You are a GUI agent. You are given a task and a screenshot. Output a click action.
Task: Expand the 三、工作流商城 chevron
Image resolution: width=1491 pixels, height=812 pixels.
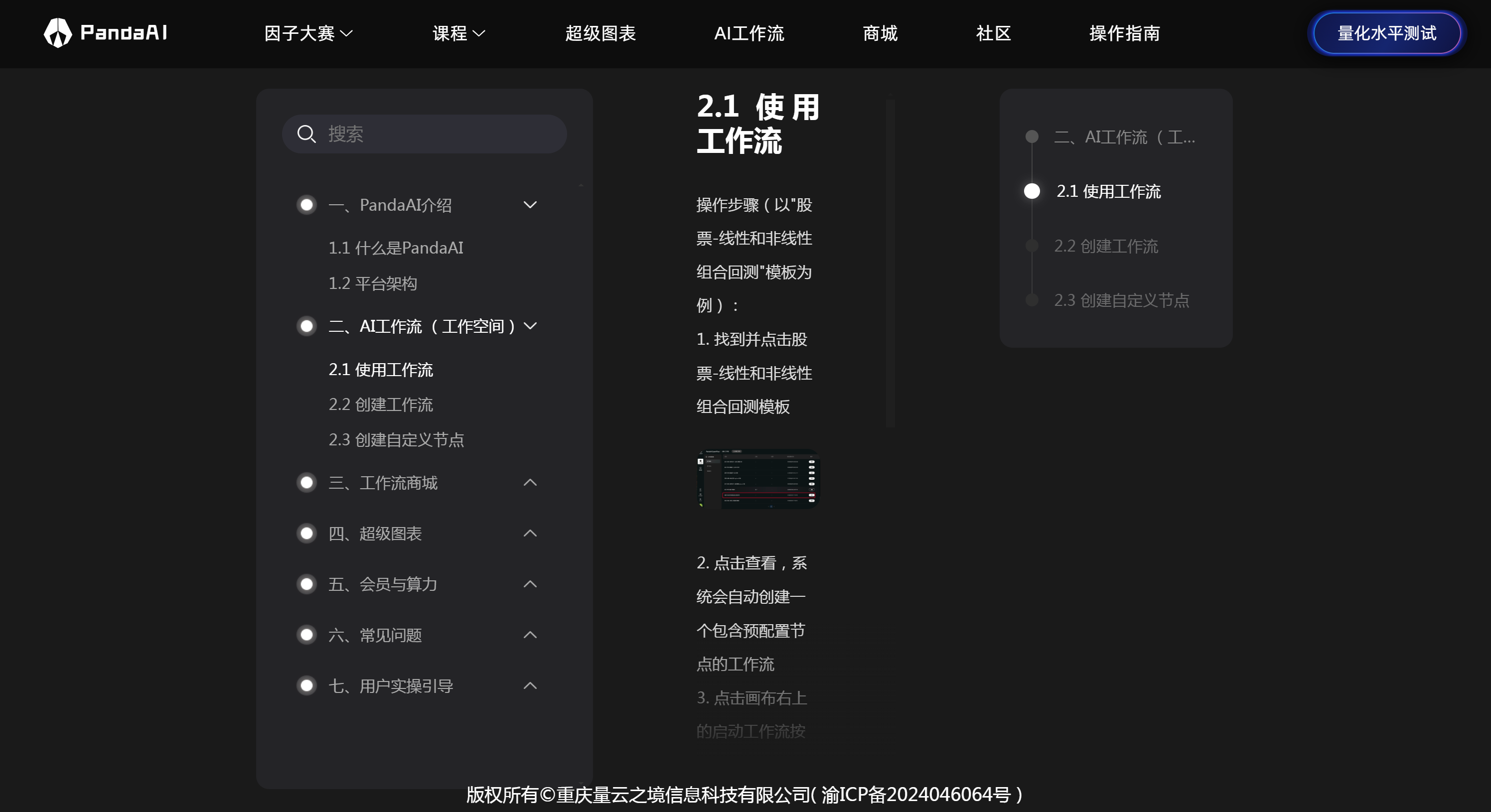point(530,483)
